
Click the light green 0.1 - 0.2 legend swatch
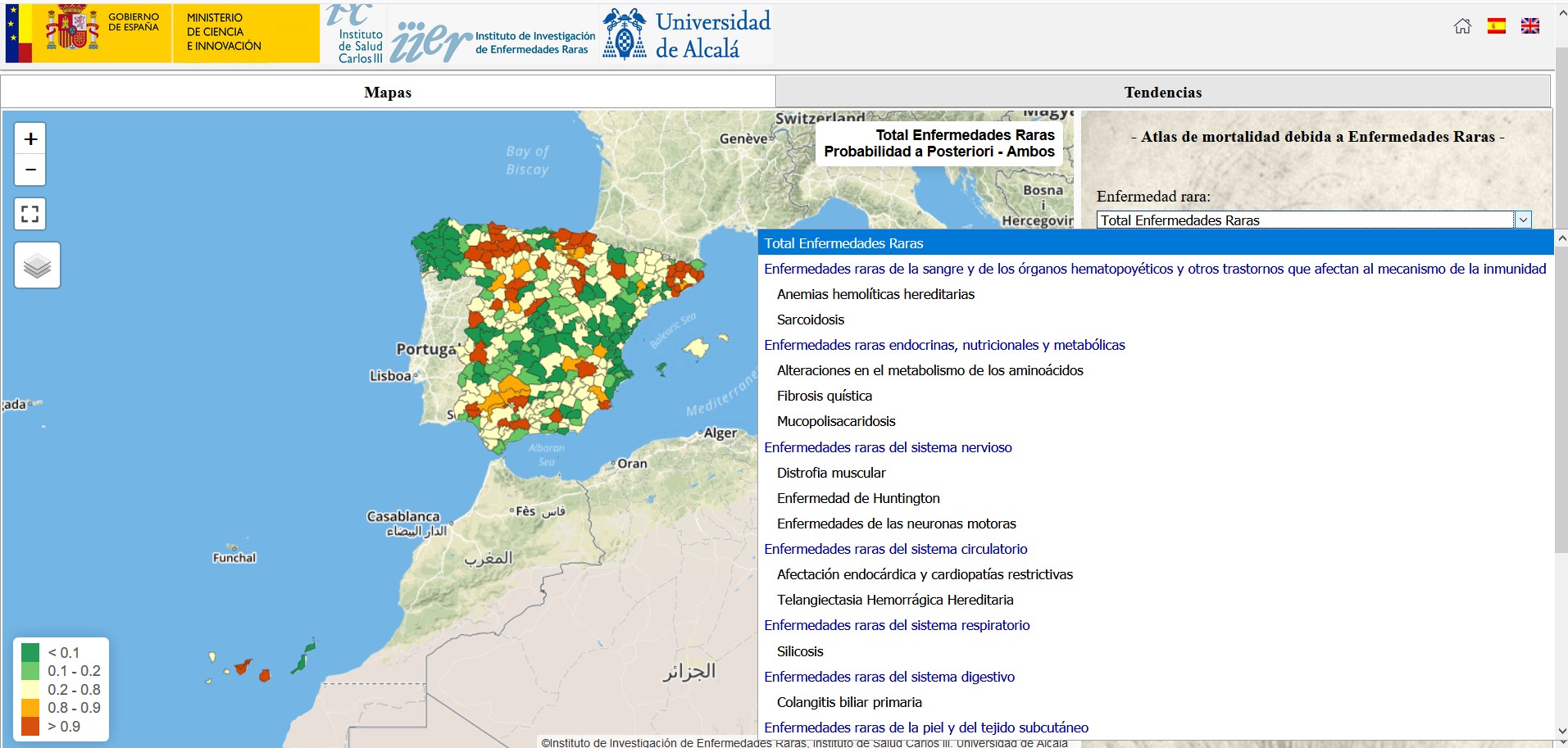pyautogui.click(x=30, y=671)
